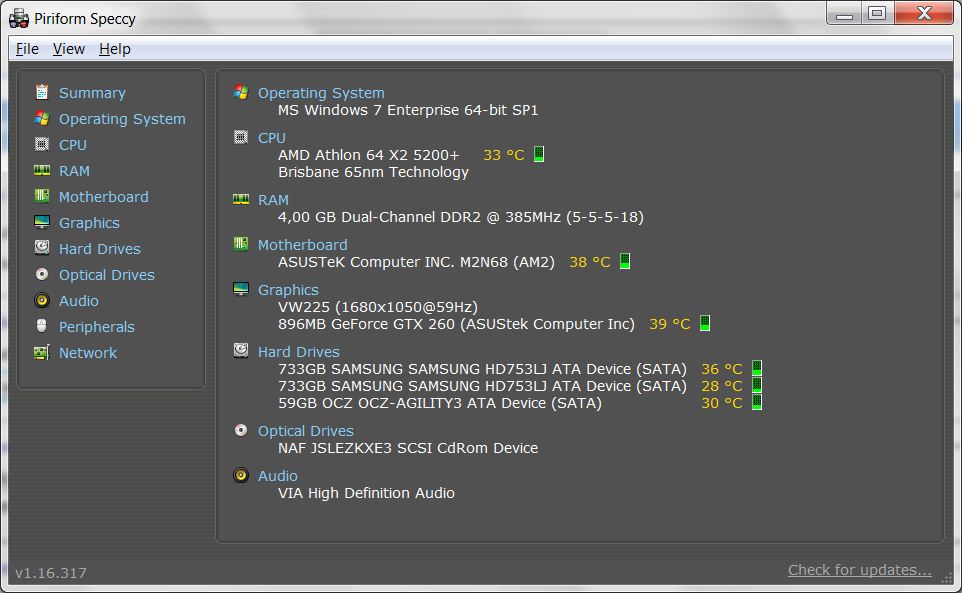This screenshot has height=593, width=962.
Task: Click the NAF JSLEZKXE3 SCSI CdRom Device text
Action: pyautogui.click(x=408, y=448)
